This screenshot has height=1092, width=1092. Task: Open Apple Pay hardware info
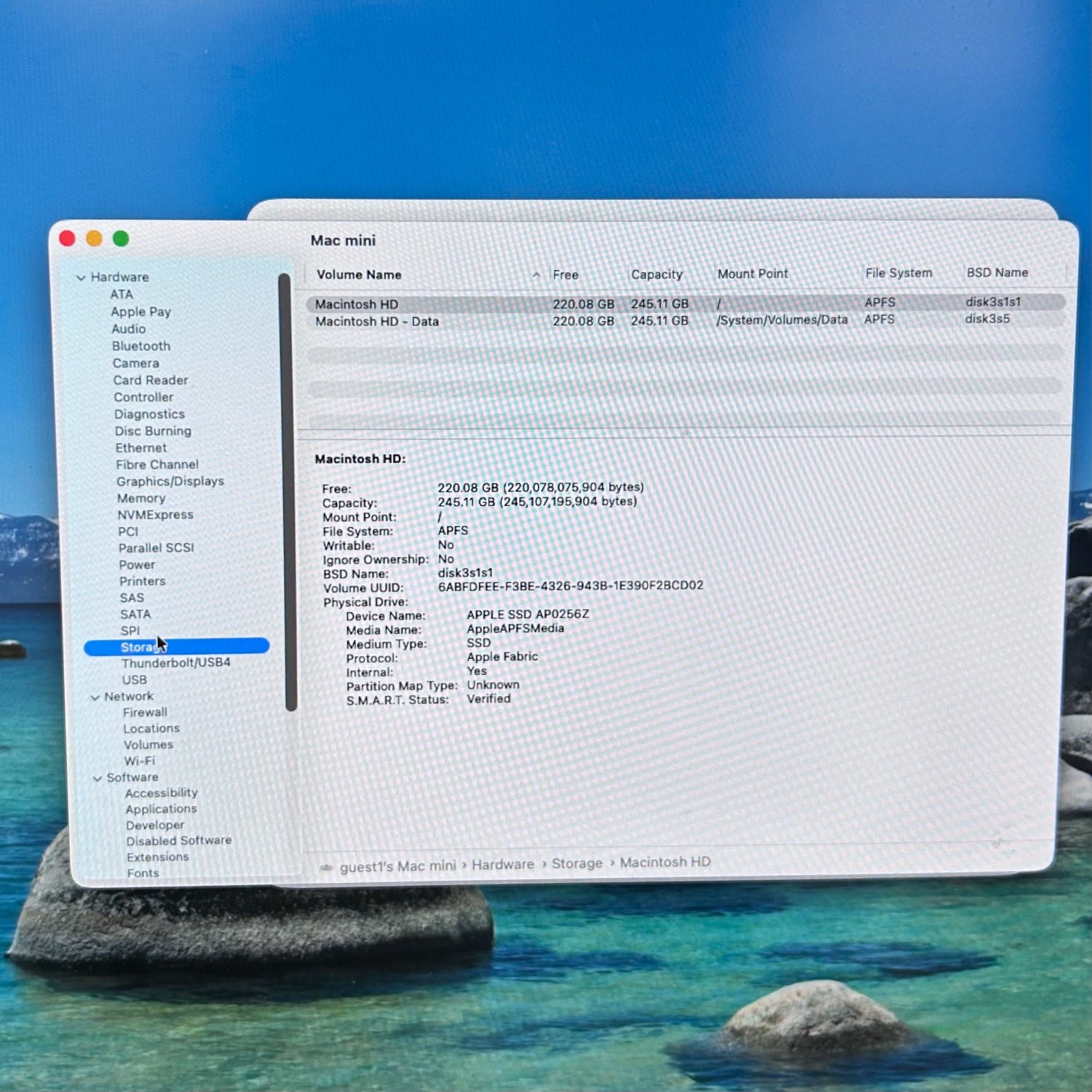point(141,312)
